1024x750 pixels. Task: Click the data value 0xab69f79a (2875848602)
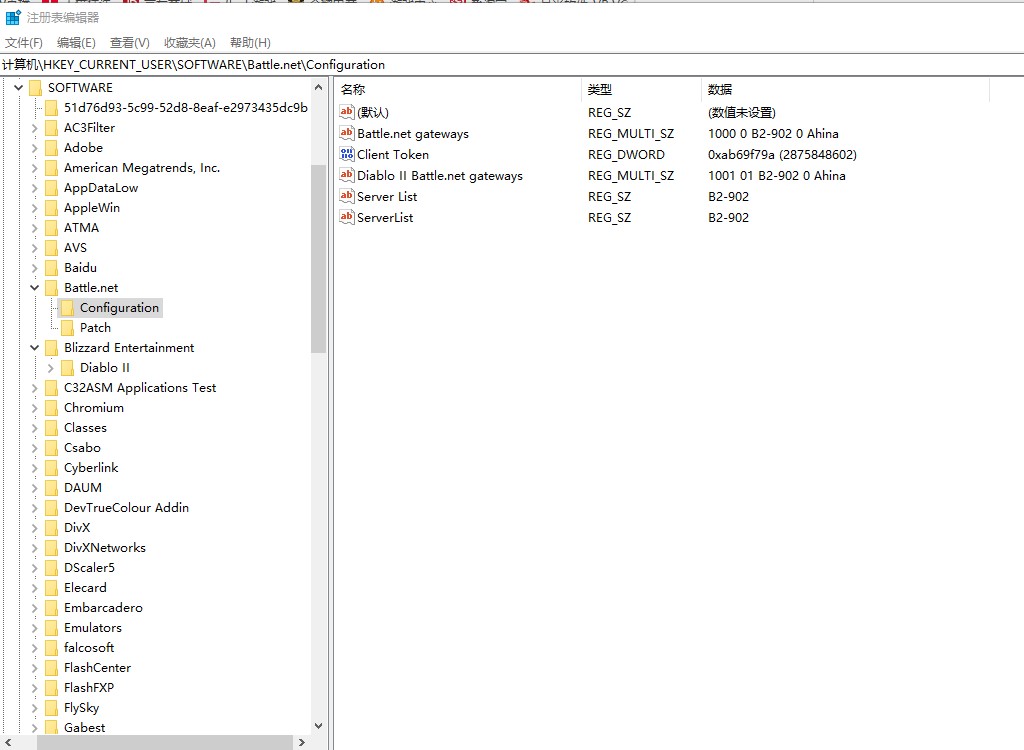[x=782, y=155]
